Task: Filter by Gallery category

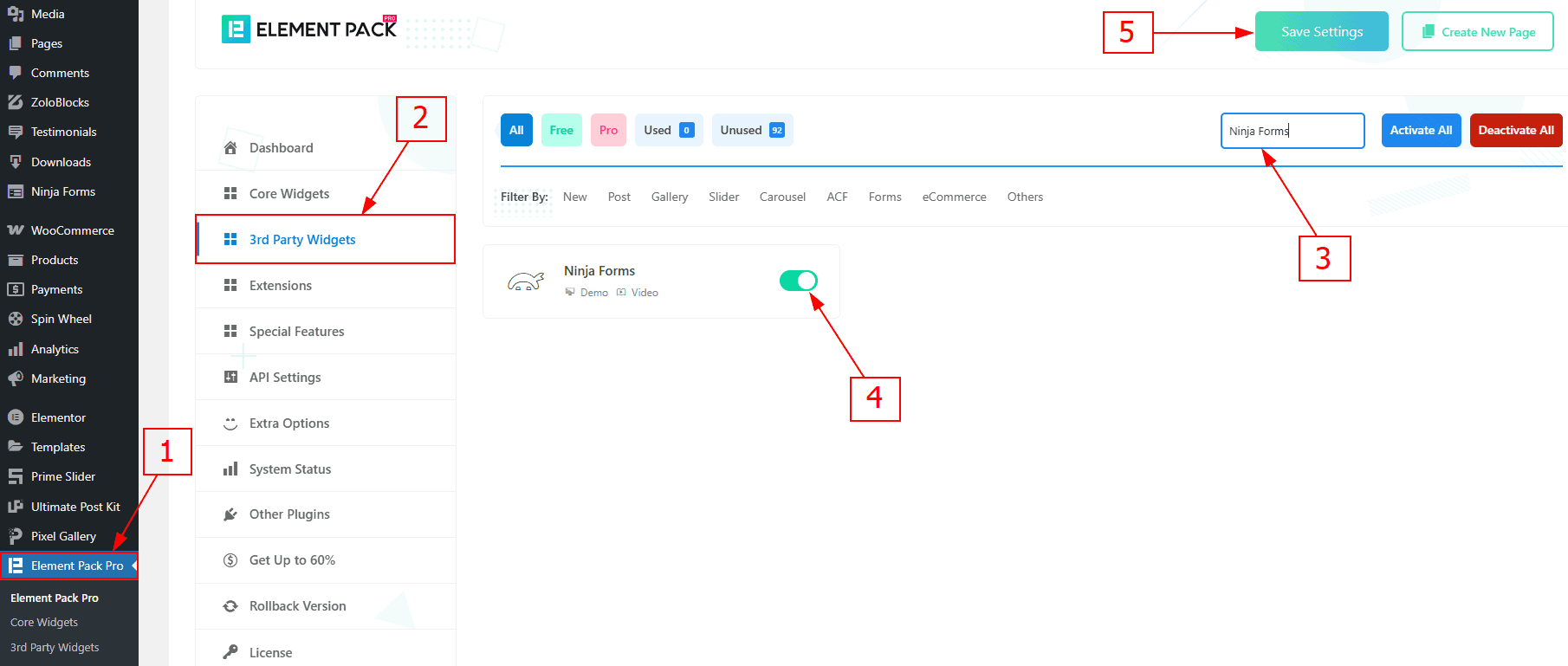Action: pos(670,197)
